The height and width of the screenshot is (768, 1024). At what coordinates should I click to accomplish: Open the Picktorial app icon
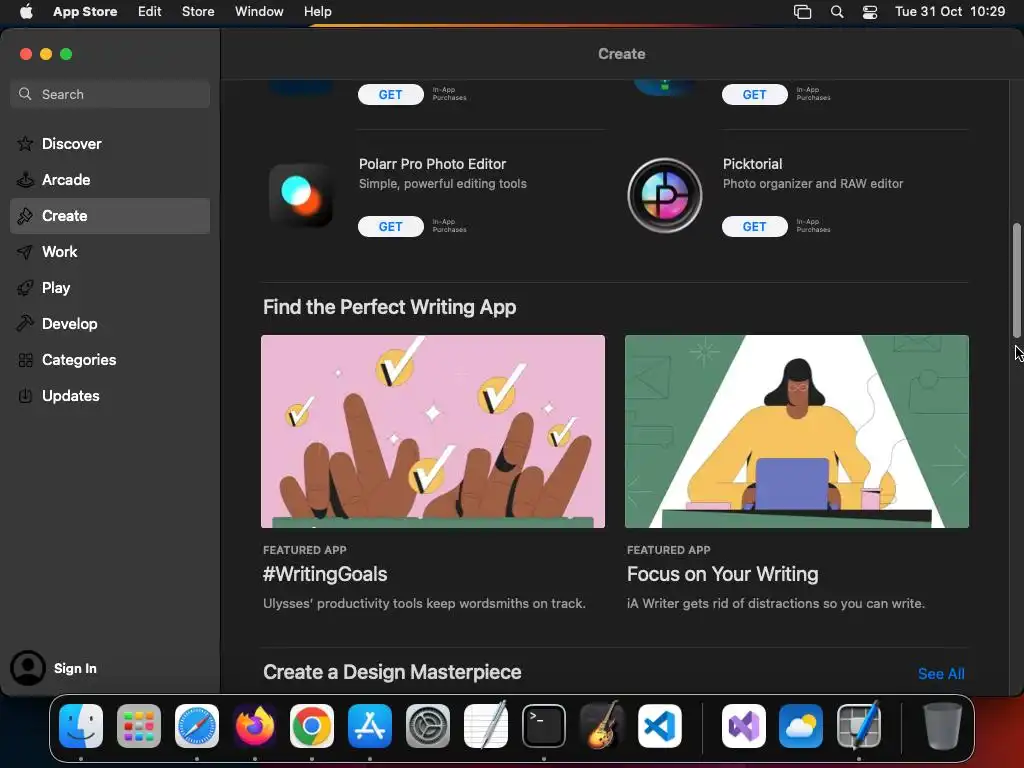(x=664, y=195)
